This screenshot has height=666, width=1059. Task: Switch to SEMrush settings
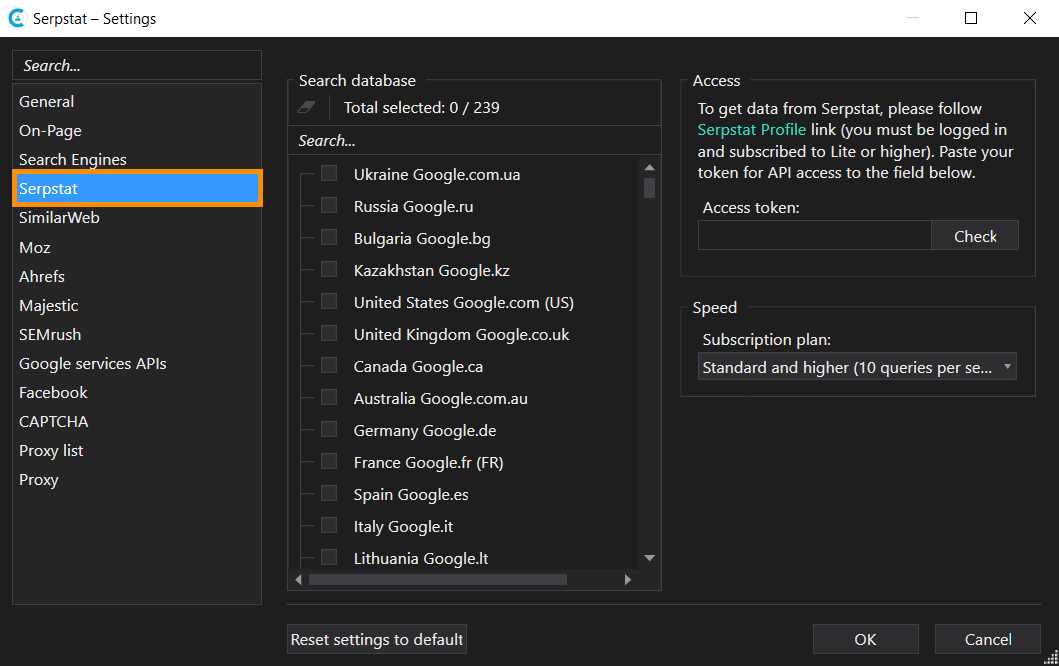(x=136, y=334)
